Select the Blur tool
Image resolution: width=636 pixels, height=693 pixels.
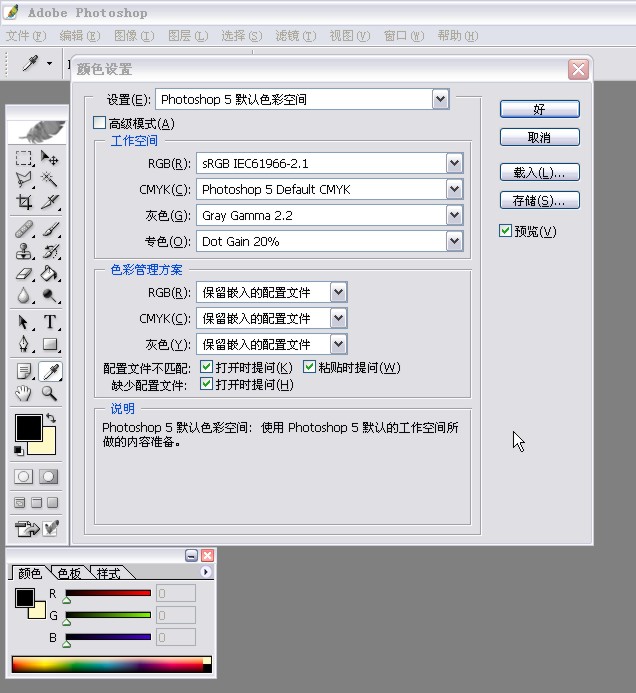pos(23,296)
